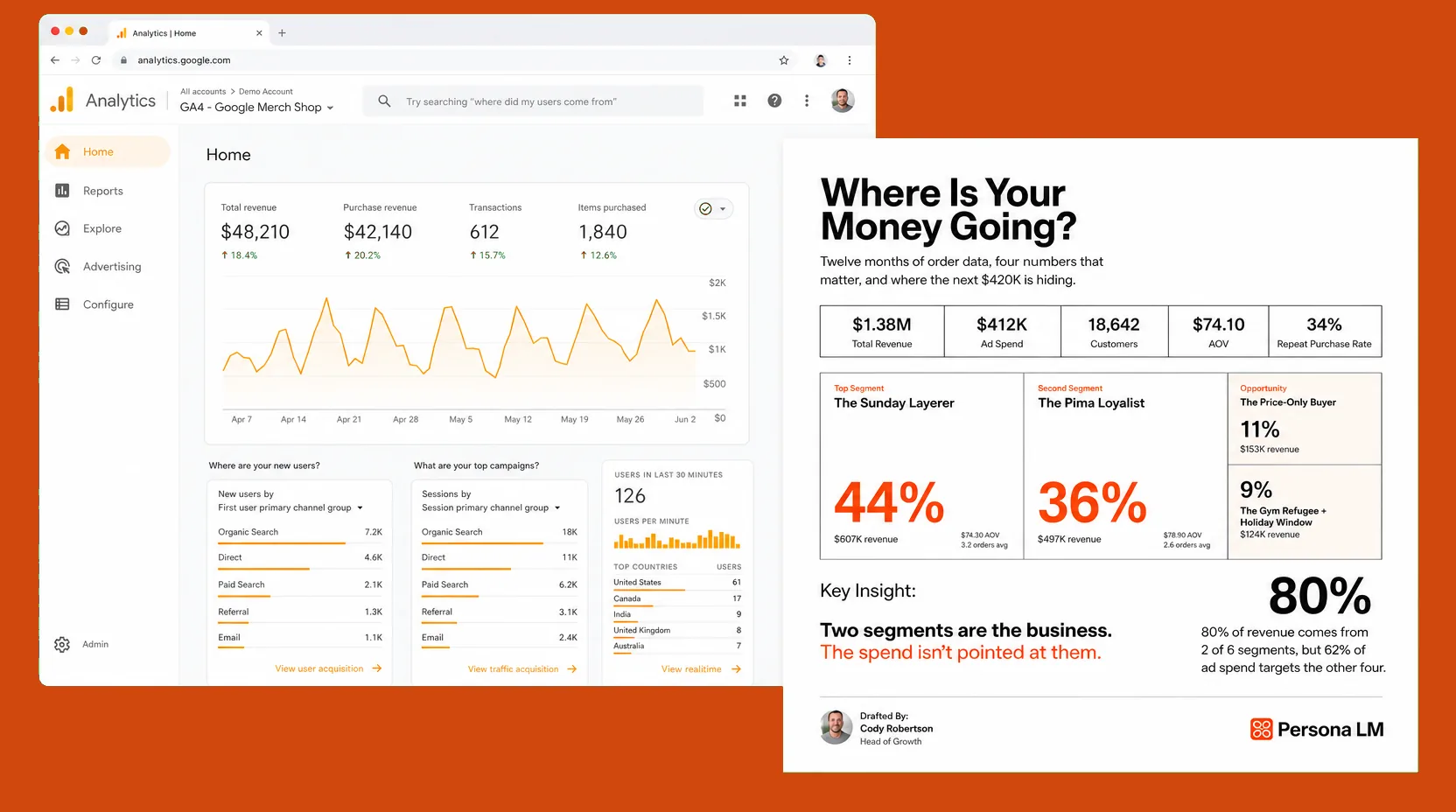Click the users per minute bar chart
Screen dimensions: 1456x812
[677, 539]
